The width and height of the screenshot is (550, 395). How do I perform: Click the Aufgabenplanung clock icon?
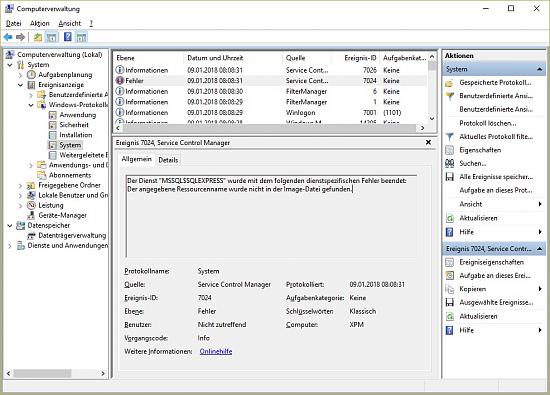coord(32,75)
